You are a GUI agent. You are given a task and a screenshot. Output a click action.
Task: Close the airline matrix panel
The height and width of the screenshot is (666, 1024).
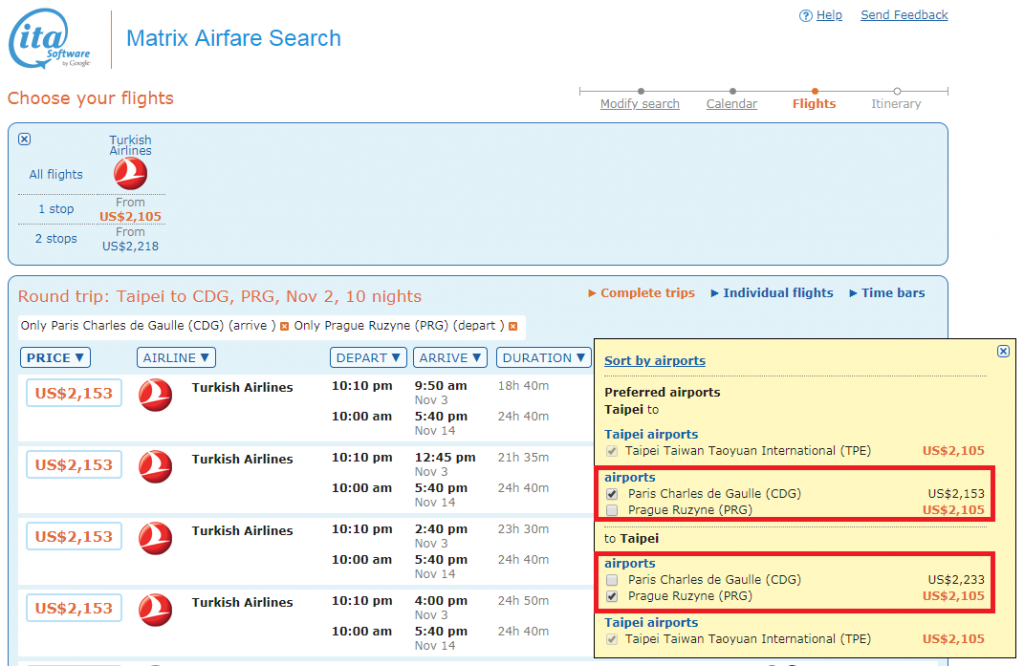pos(24,139)
